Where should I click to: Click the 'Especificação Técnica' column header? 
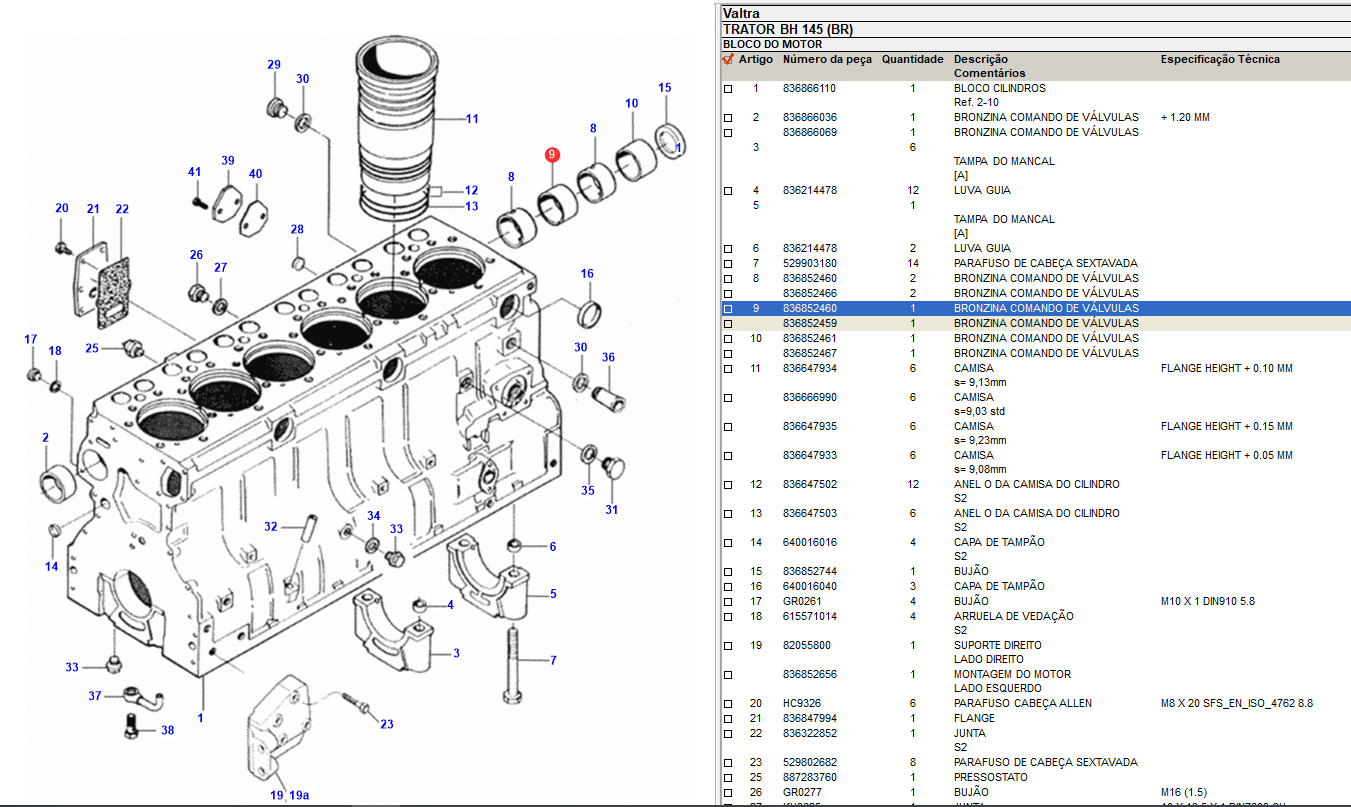(x=1219, y=59)
